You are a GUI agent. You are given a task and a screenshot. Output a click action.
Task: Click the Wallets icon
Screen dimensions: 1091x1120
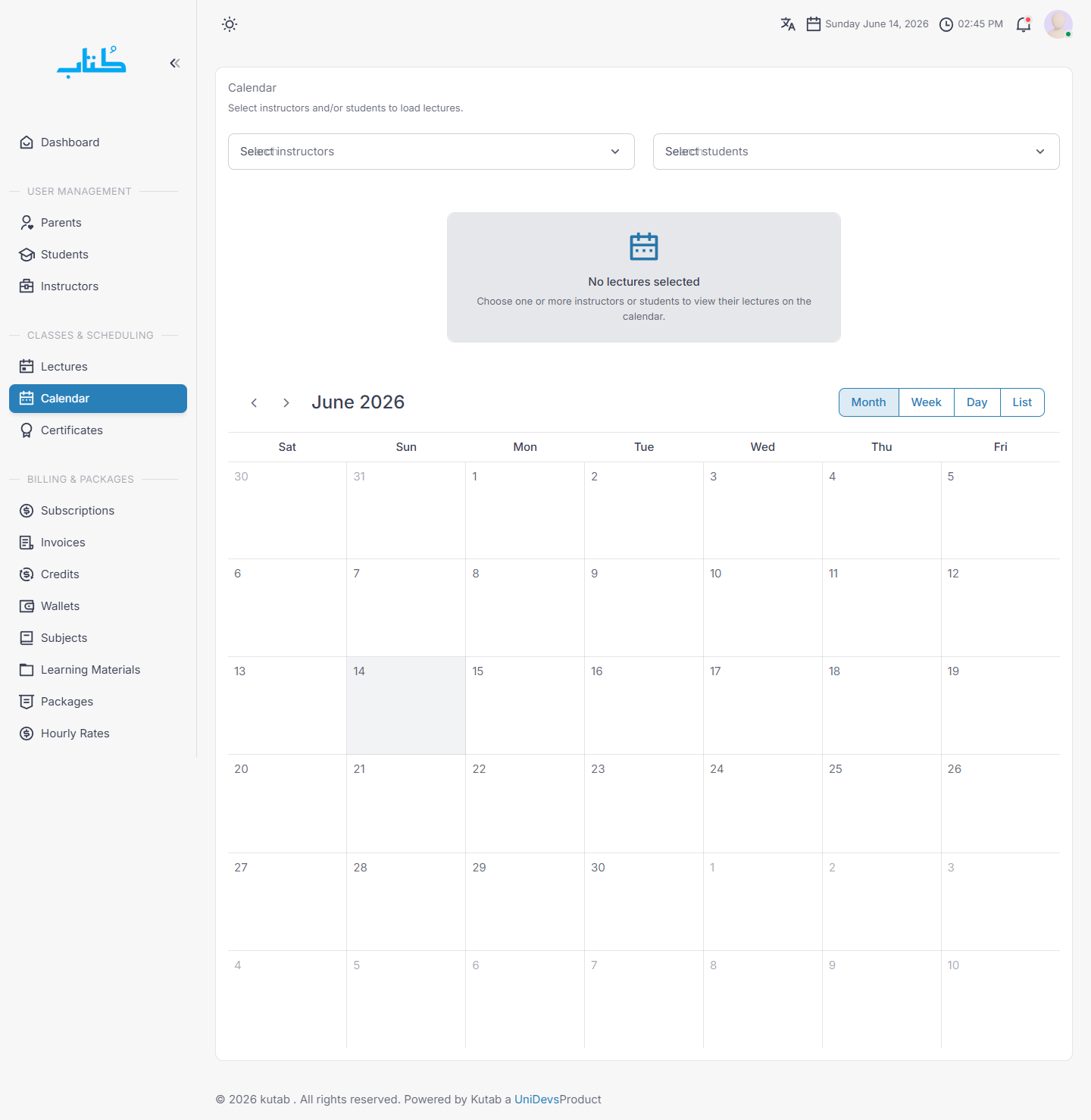27,606
